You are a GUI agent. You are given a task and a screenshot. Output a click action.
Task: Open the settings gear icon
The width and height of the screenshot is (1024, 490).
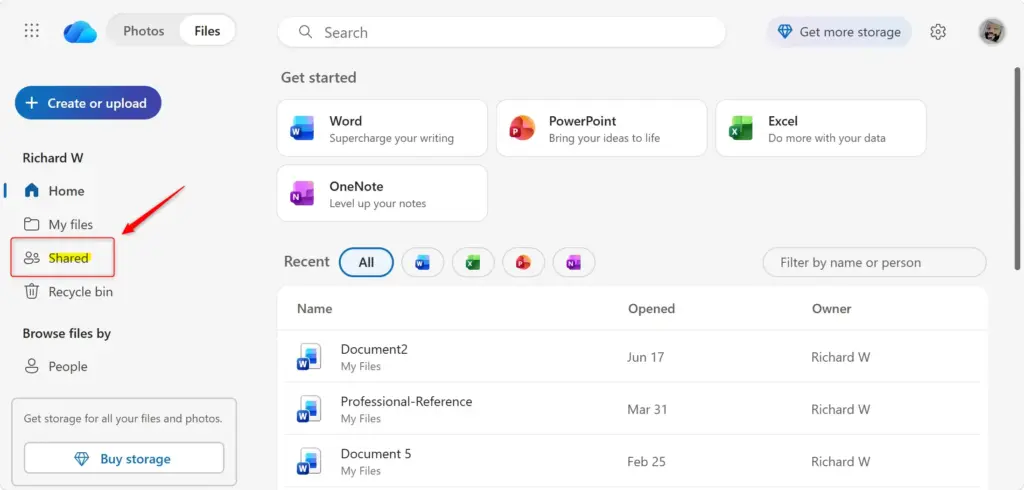coord(938,31)
